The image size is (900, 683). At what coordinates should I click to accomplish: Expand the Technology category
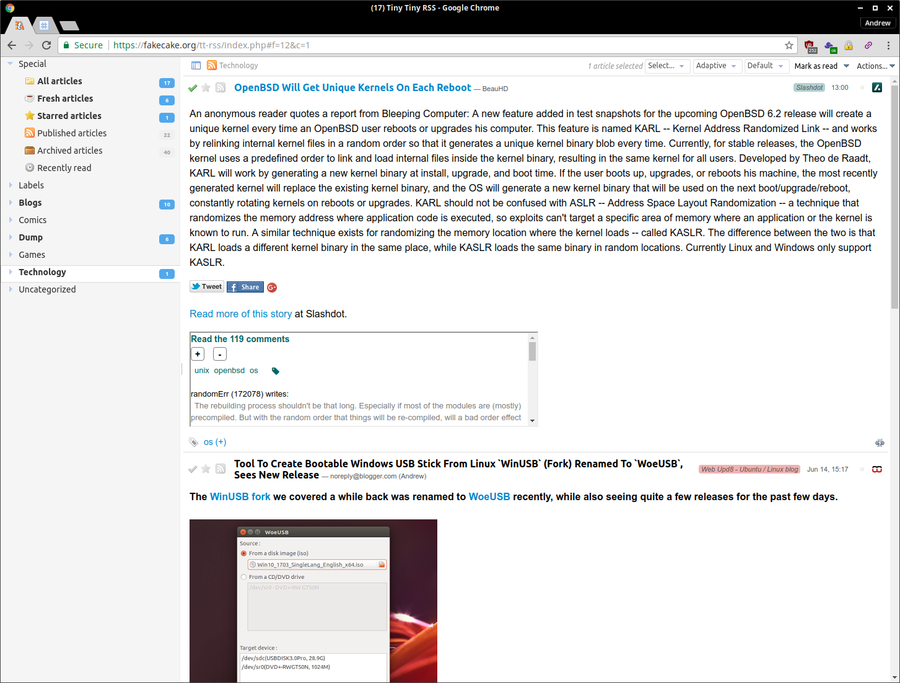coord(10,271)
